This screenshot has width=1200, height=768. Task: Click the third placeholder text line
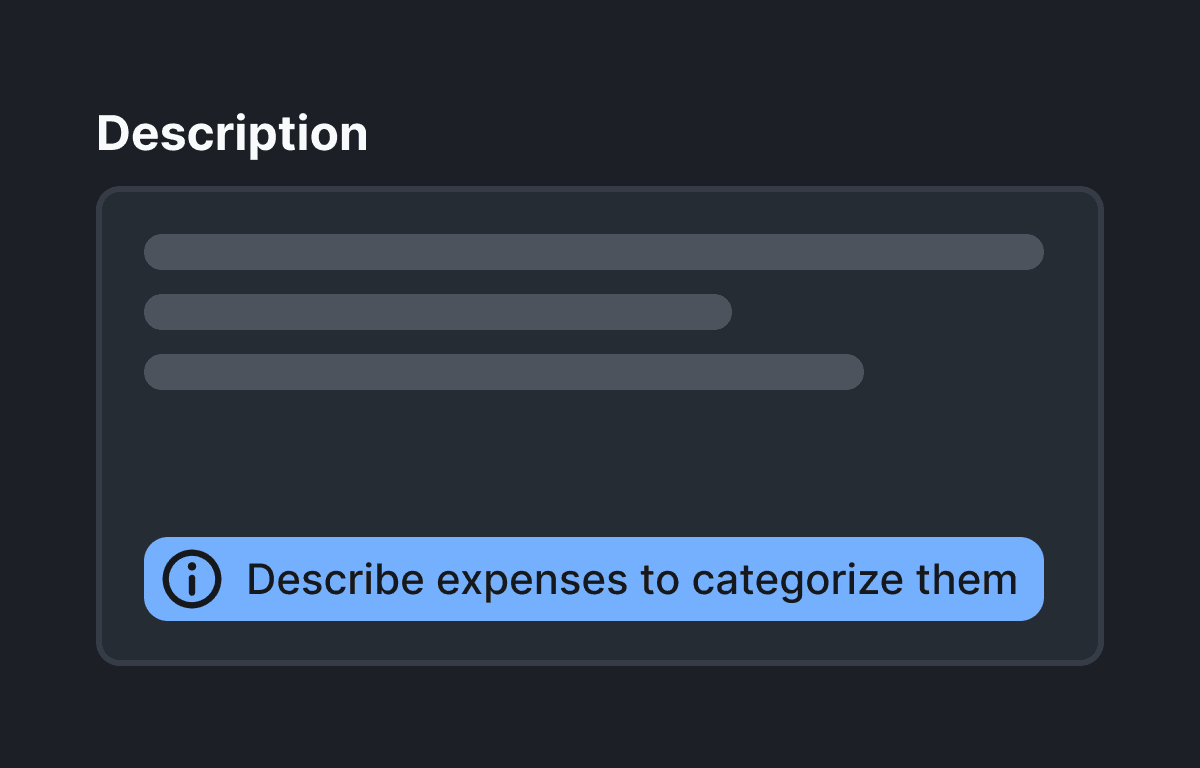click(504, 372)
